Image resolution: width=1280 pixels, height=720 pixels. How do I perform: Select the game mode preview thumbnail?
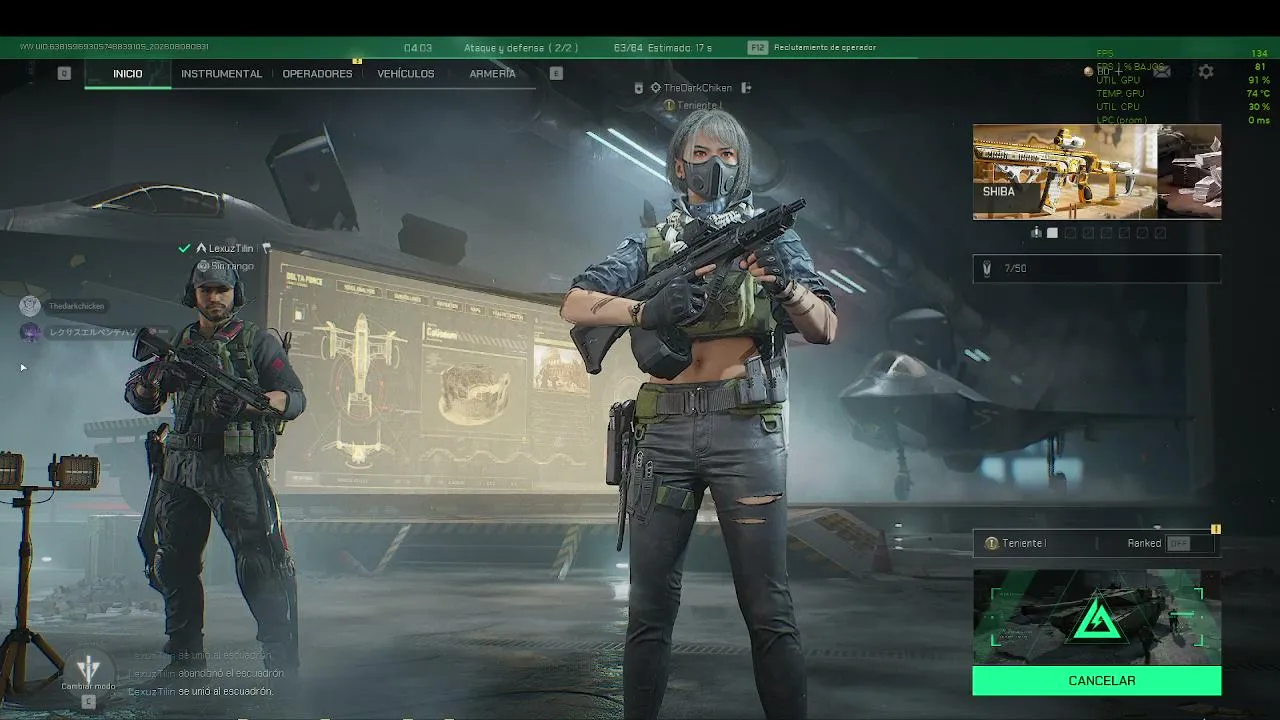point(1097,618)
